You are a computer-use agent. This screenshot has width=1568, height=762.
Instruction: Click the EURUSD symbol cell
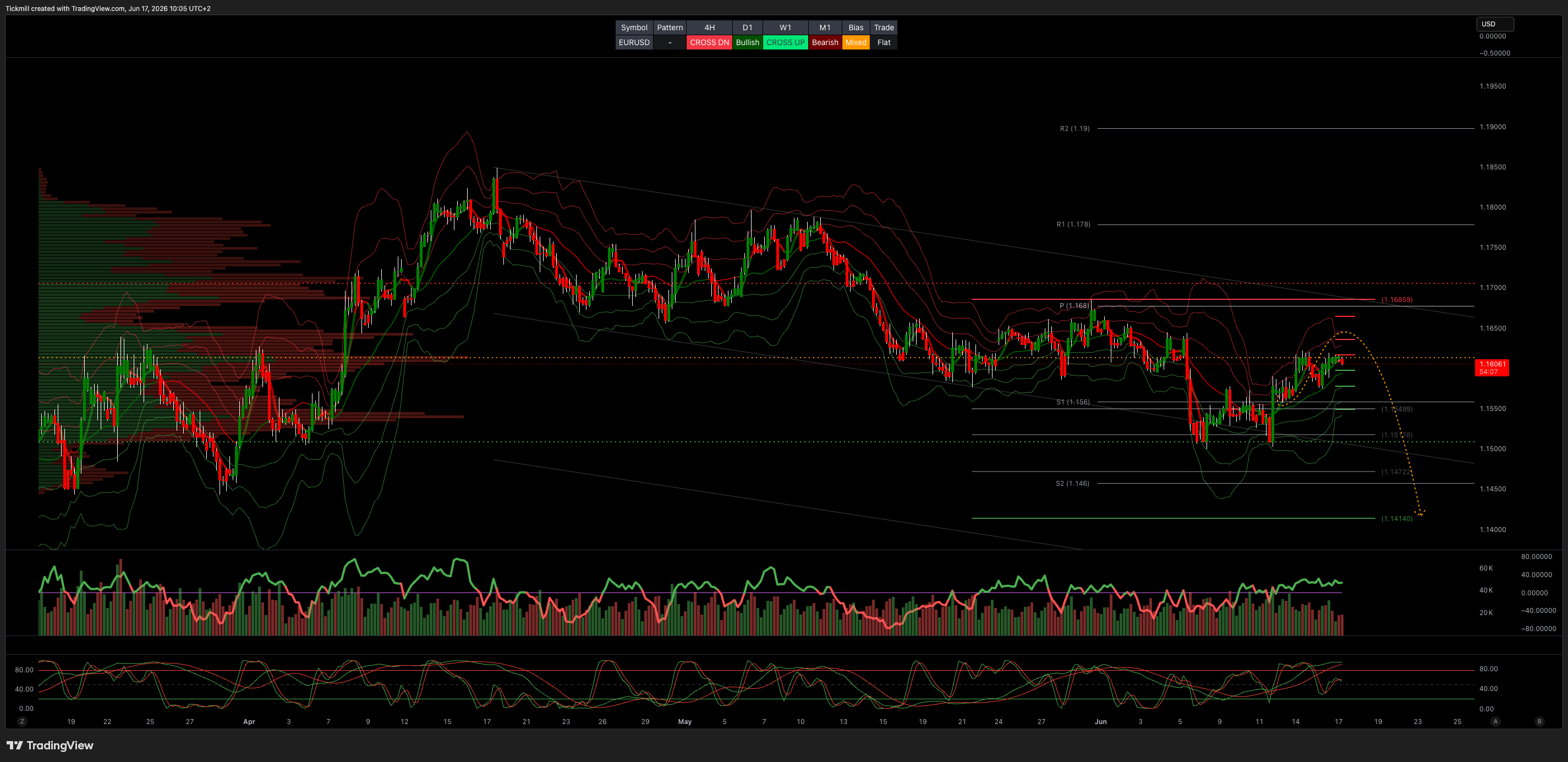click(634, 42)
